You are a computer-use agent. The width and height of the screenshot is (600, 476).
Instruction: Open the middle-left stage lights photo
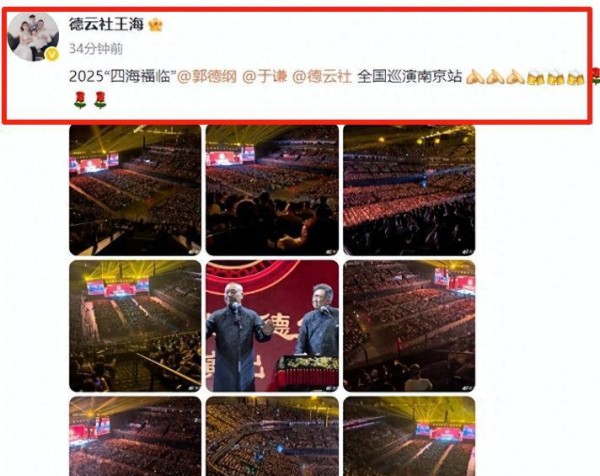click(135, 326)
